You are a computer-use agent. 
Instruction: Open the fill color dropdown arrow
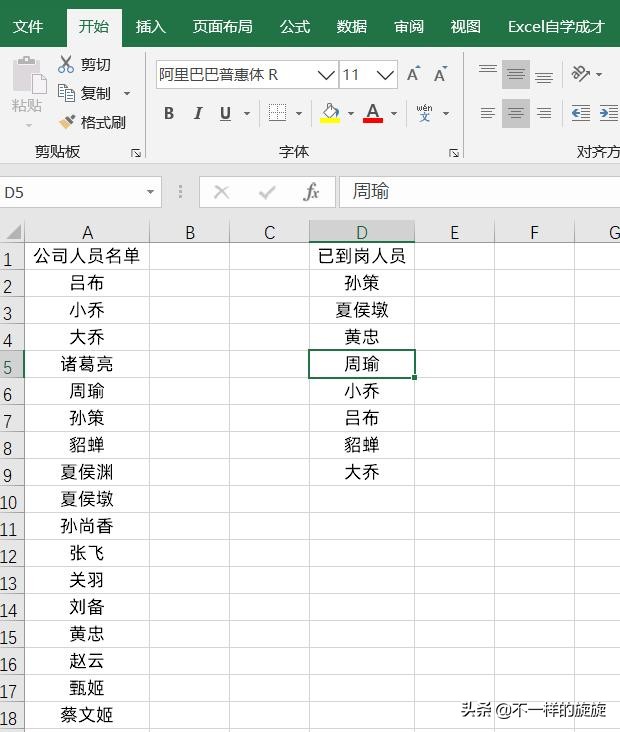point(351,113)
